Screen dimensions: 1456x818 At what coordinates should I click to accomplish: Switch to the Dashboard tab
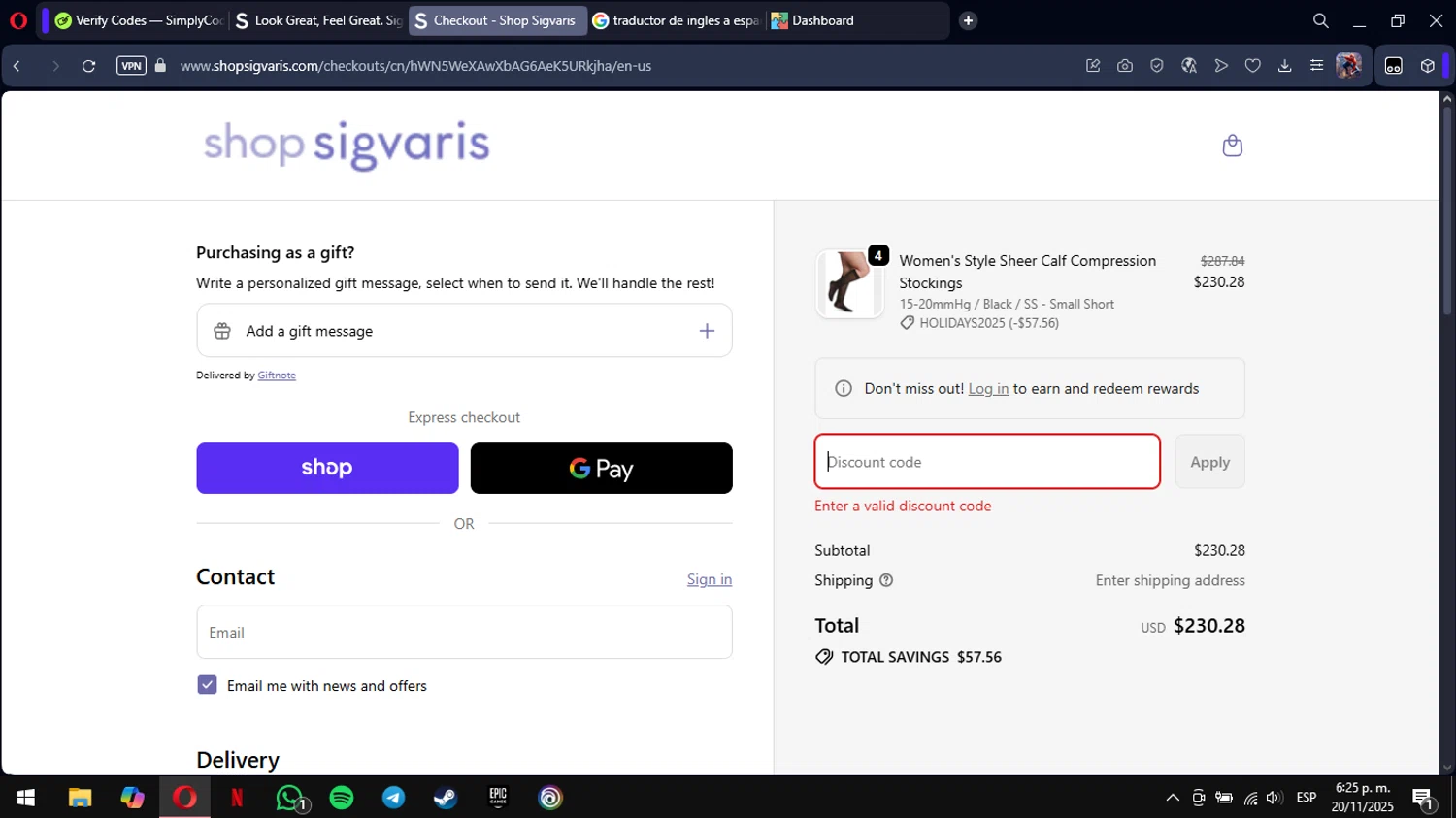(x=854, y=20)
